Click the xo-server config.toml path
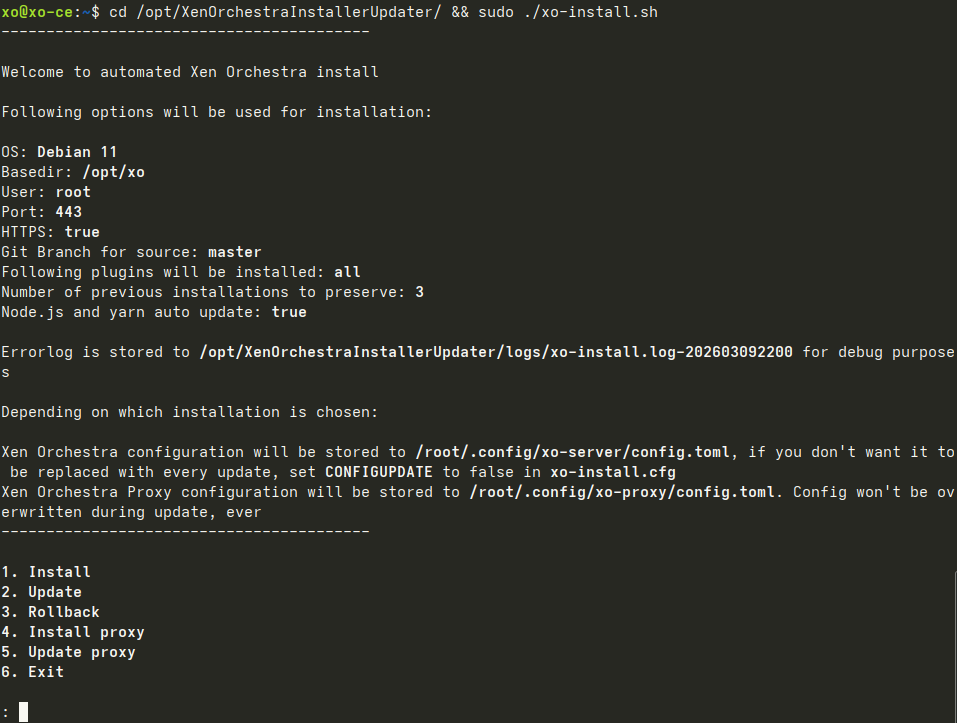957x723 pixels. pyautogui.click(x=572, y=452)
